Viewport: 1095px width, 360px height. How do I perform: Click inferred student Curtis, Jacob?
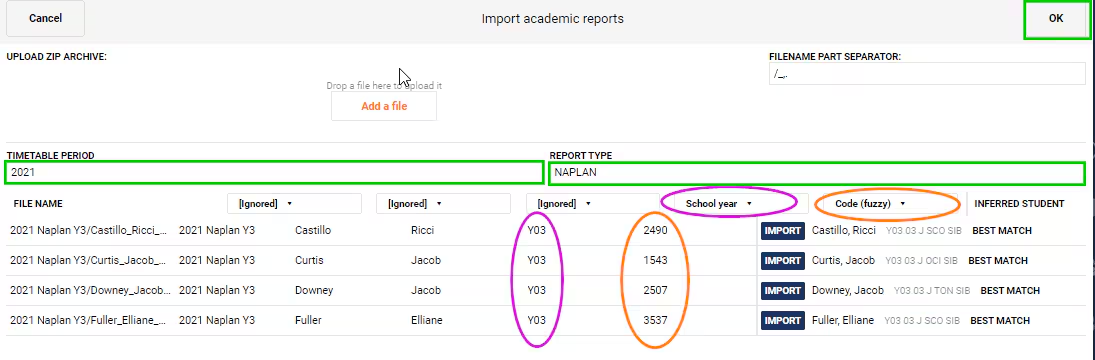point(843,261)
